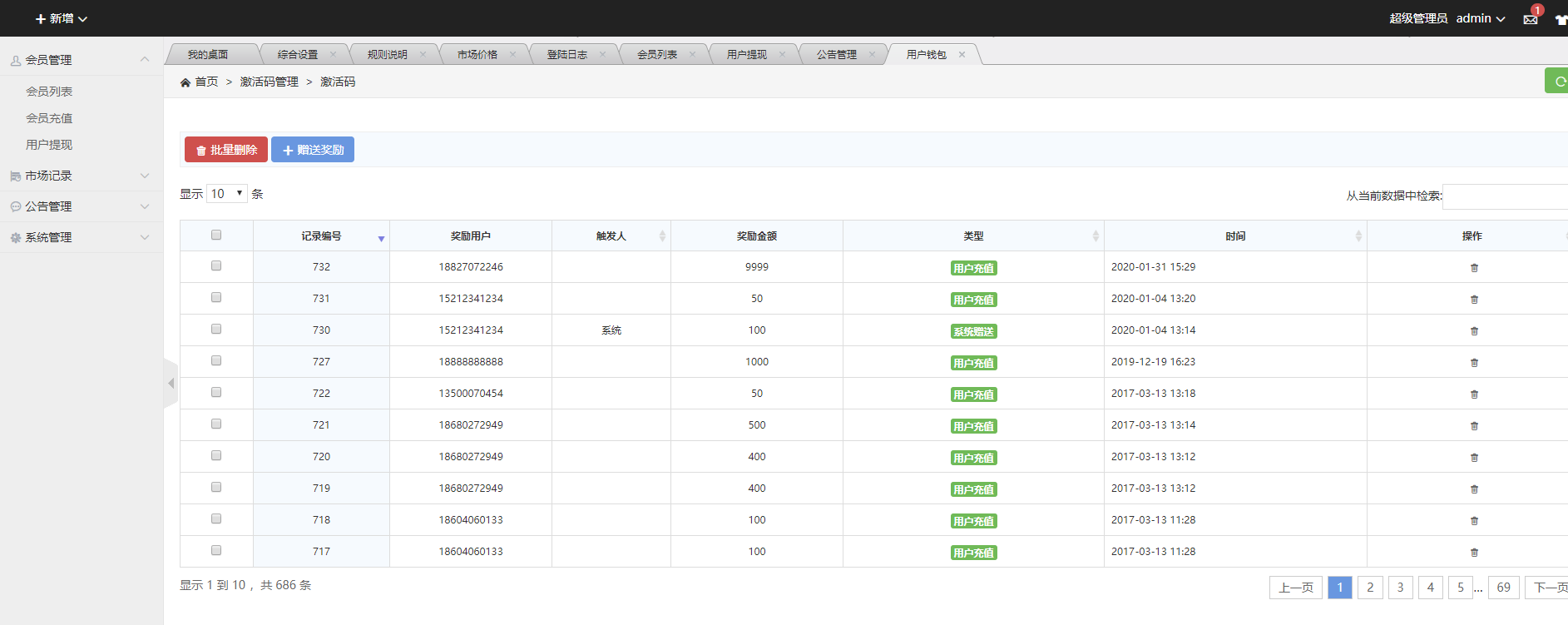Collapse sidebar with the left arrow handle
Screen dimensions: 1568x625
tap(171, 384)
